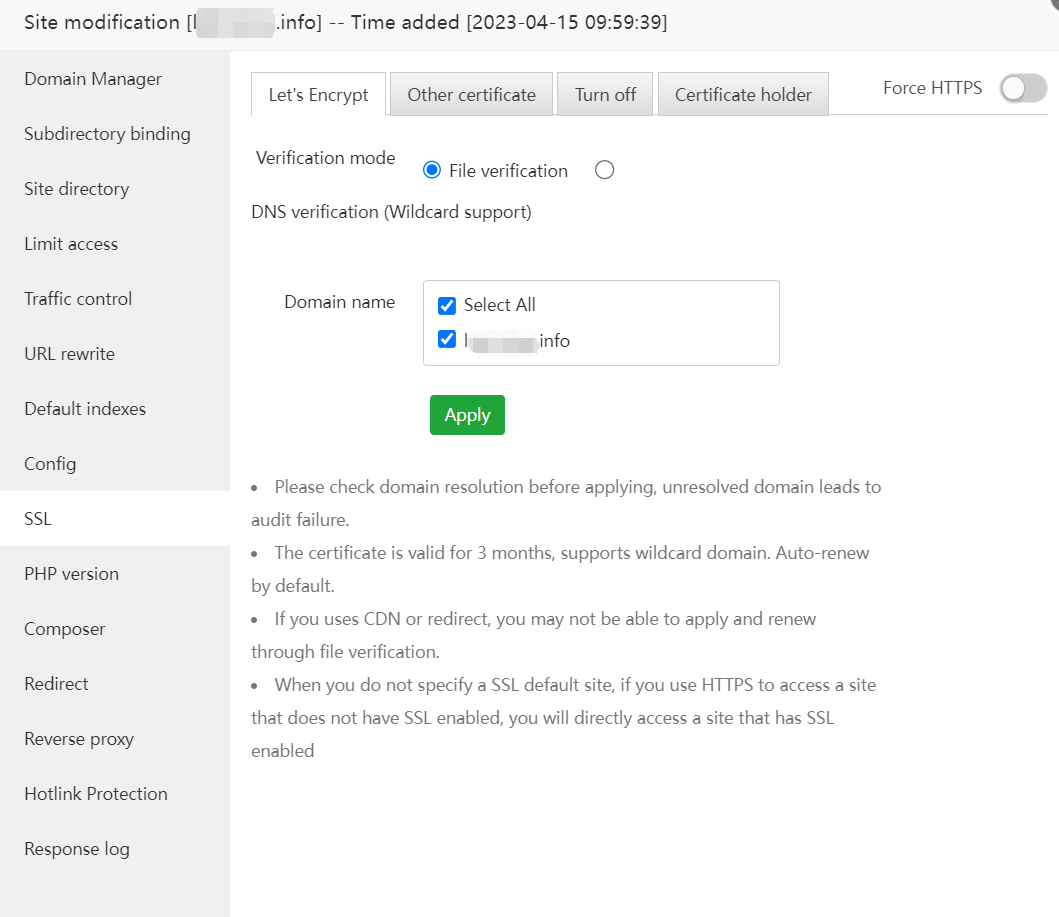The width and height of the screenshot is (1059, 917).
Task: Open the Certificate holder tab
Action: tap(743, 95)
